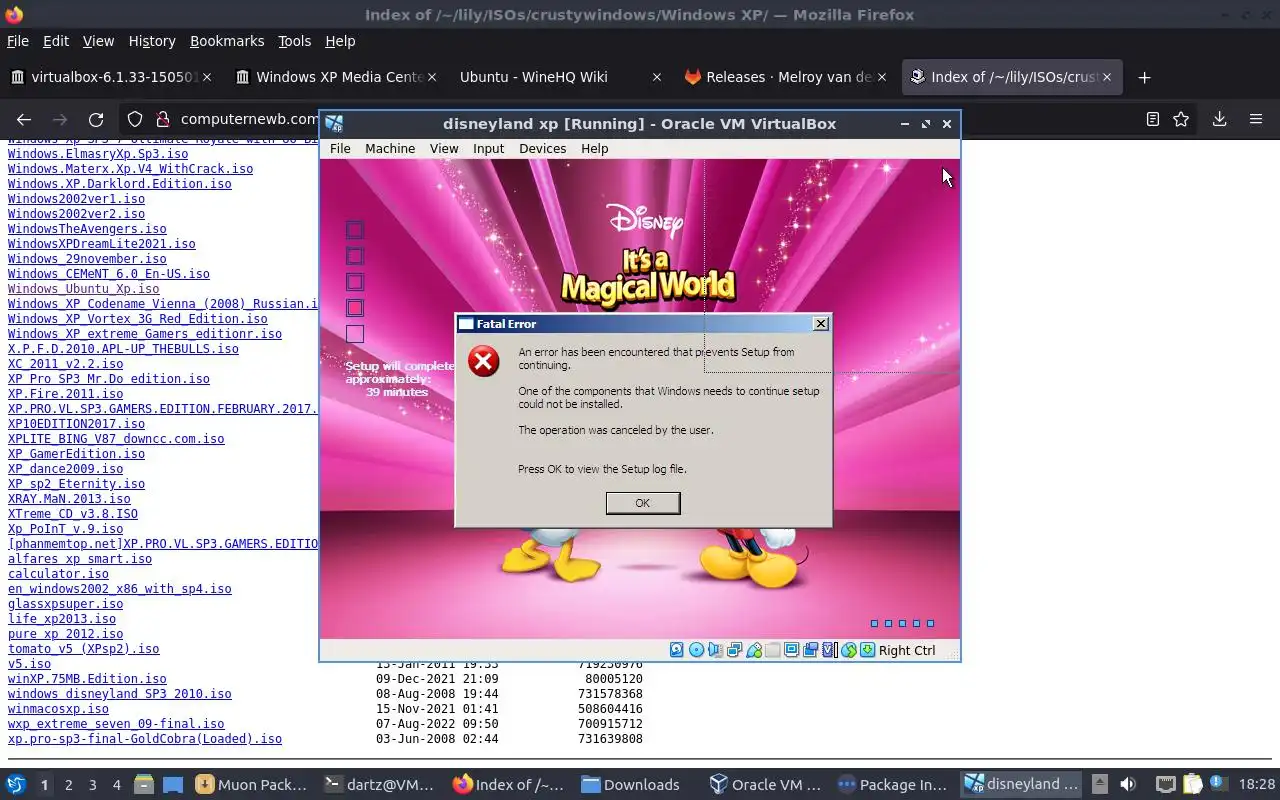The width and height of the screenshot is (1280, 800).
Task: Open Firefox Edit menu
Action: pos(55,41)
